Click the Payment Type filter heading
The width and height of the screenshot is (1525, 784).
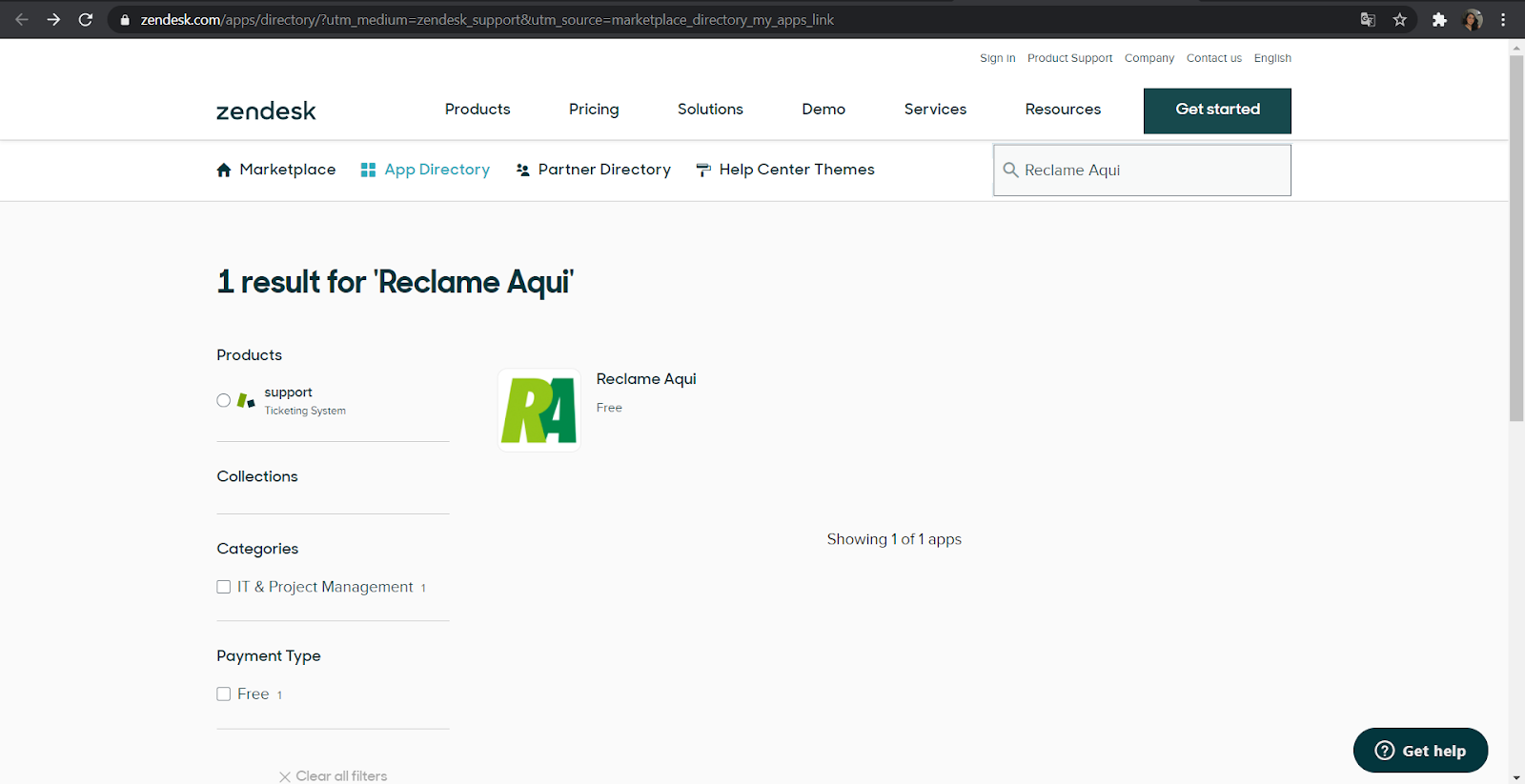(269, 656)
